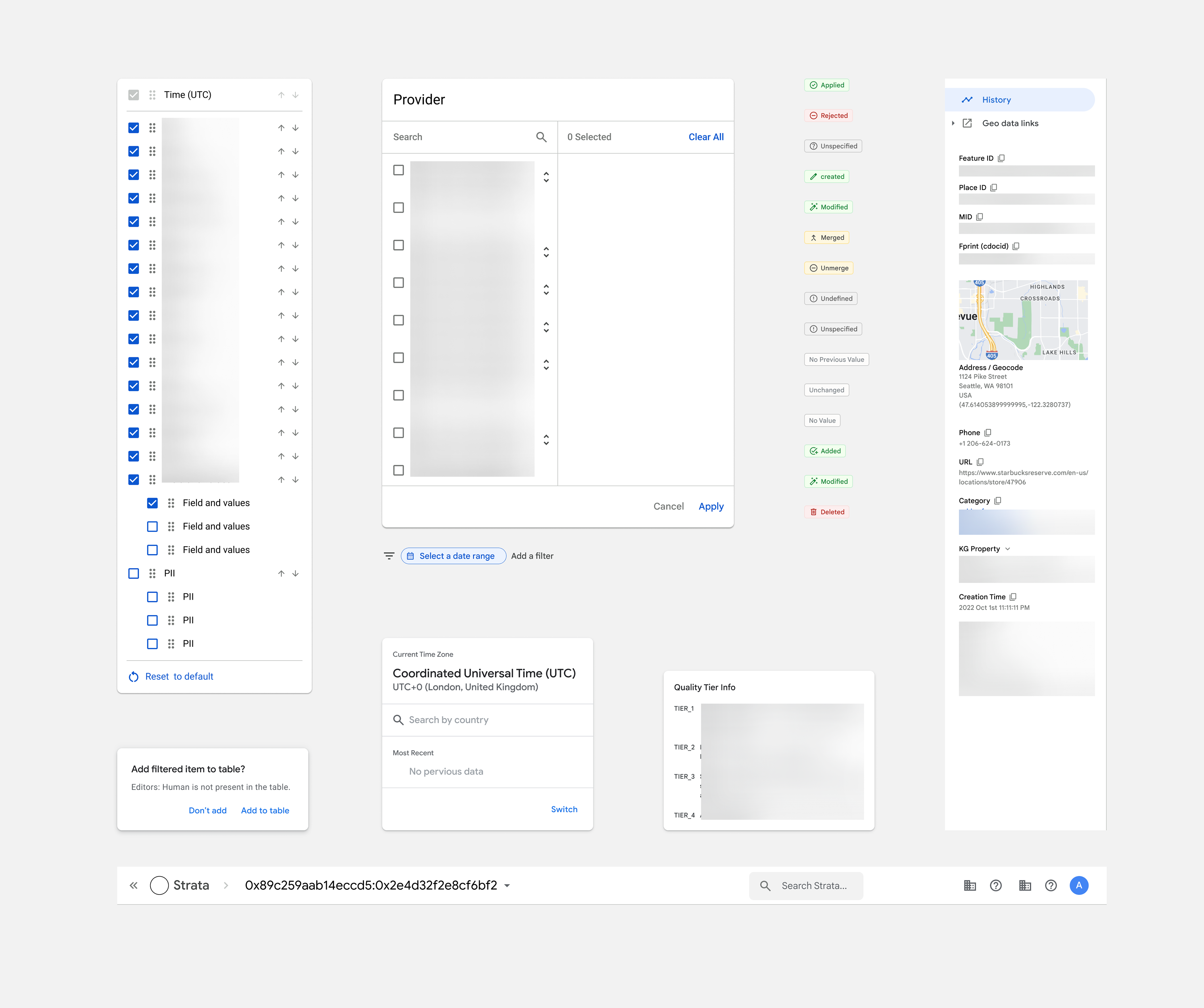The width and height of the screenshot is (1204, 1008).
Task: Click the Strata circle logo
Action: 159,885
